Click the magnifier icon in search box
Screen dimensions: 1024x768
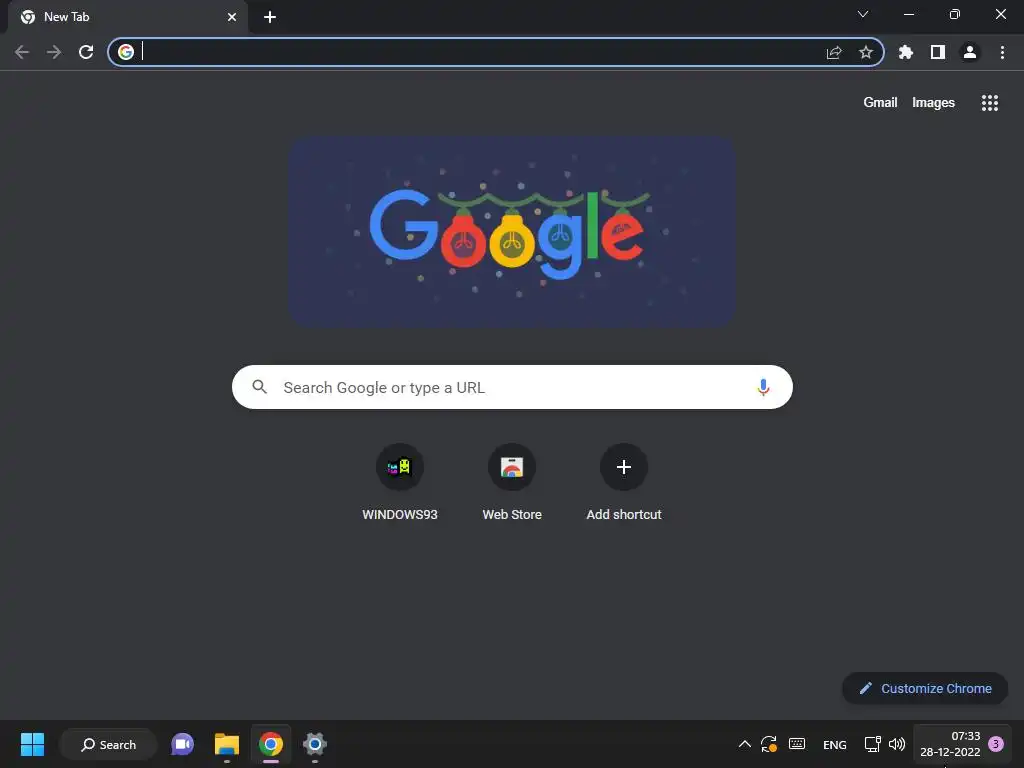pos(260,387)
